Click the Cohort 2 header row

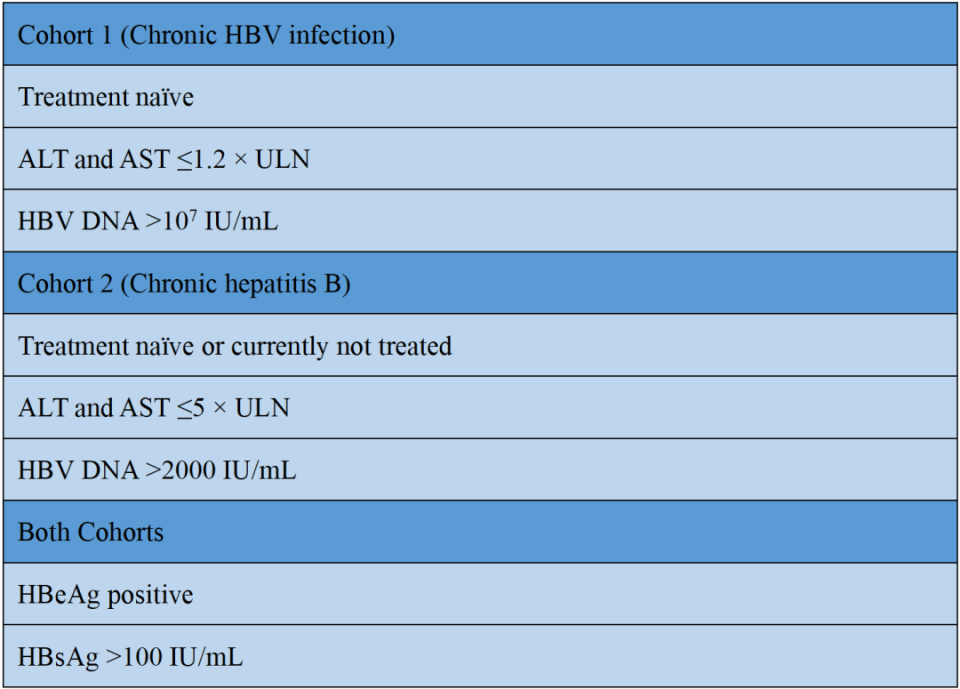click(x=480, y=283)
